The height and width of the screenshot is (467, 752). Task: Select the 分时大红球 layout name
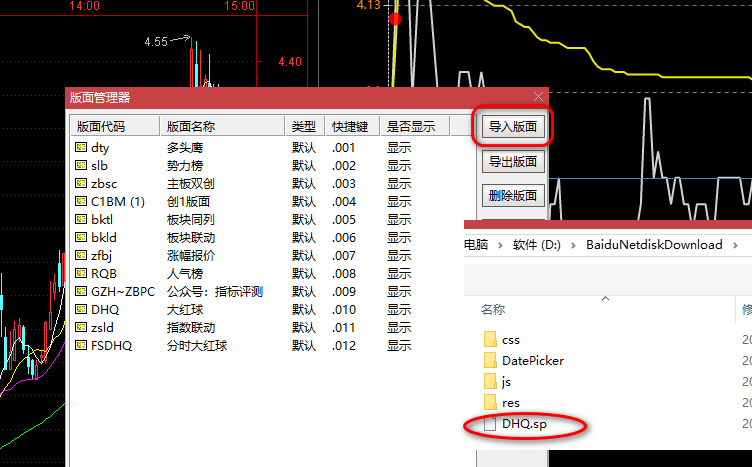197,345
